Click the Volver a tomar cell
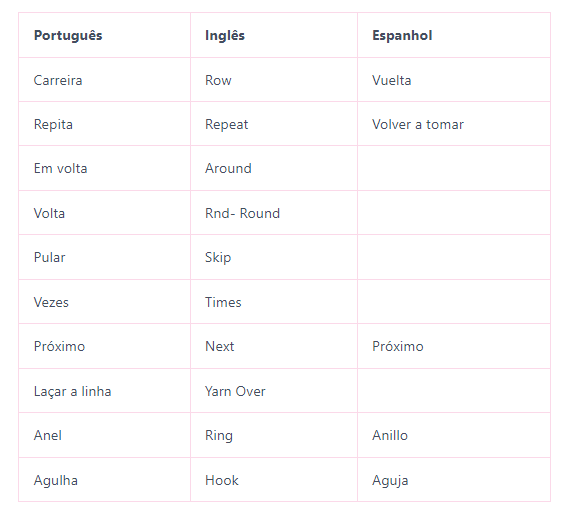The height and width of the screenshot is (514, 566). pos(454,124)
